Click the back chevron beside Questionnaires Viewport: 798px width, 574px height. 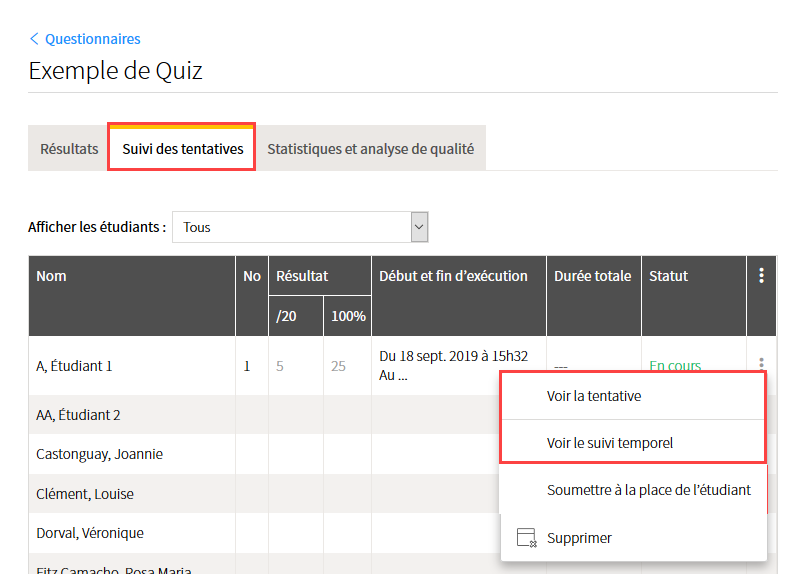click(34, 39)
